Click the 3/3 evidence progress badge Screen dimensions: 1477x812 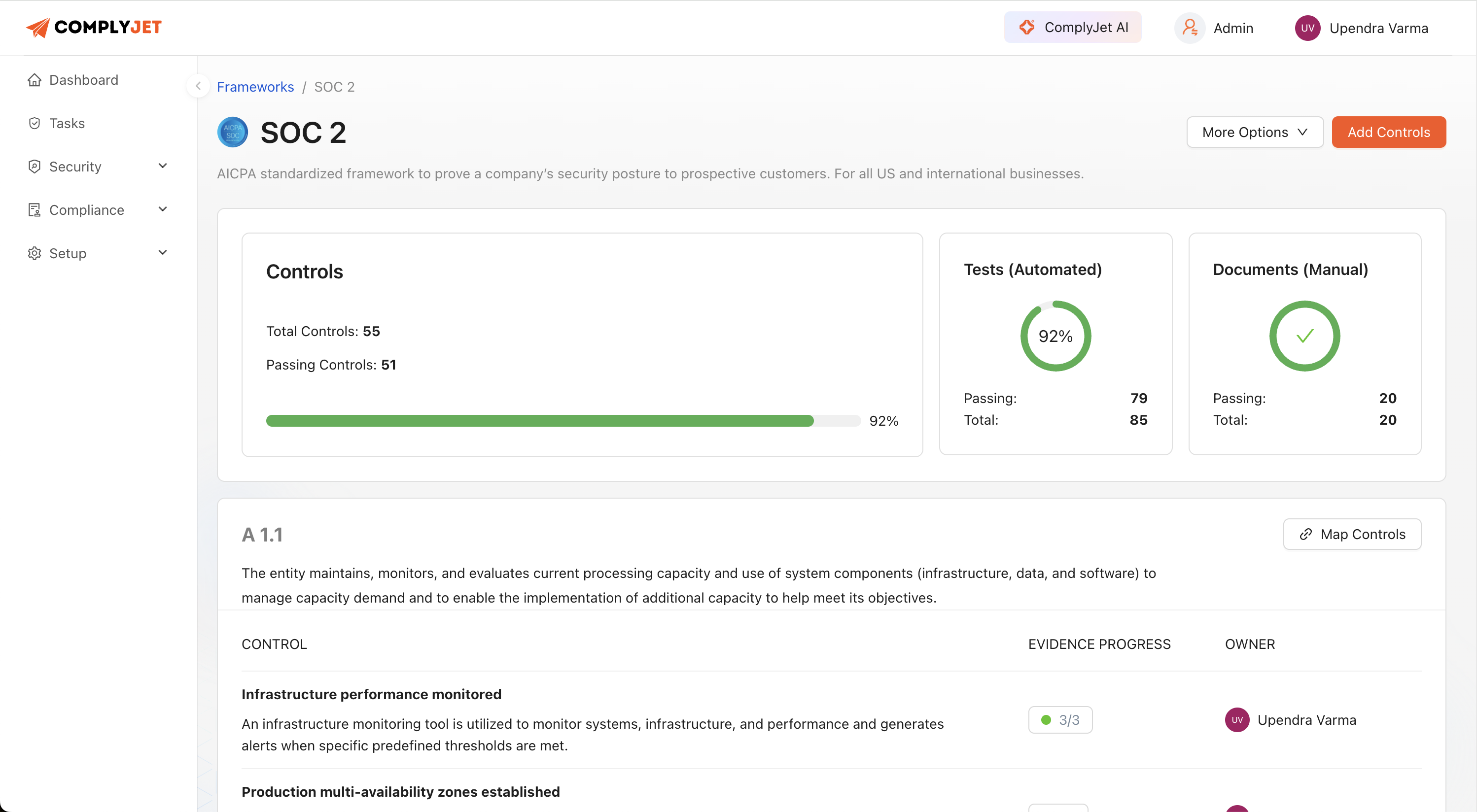(1060, 720)
